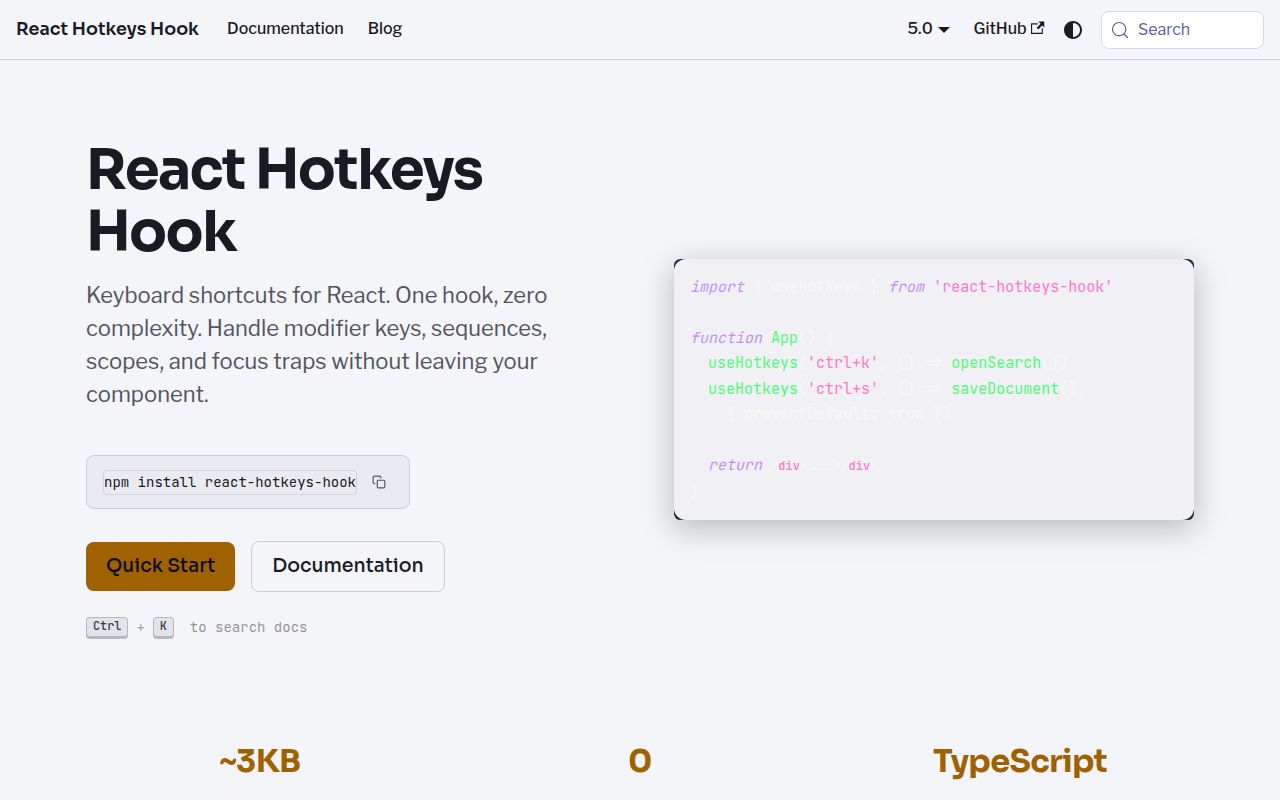Click the 'ctrl+s' string in code sample
This screenshot has width=1280, height=800.
pos(843,389)
